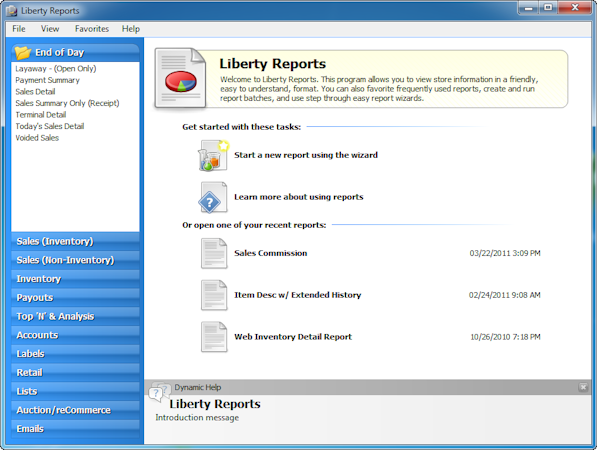Click the End of Day folder icon
This screenshot has height=450, width=597.
coord(23,53)
